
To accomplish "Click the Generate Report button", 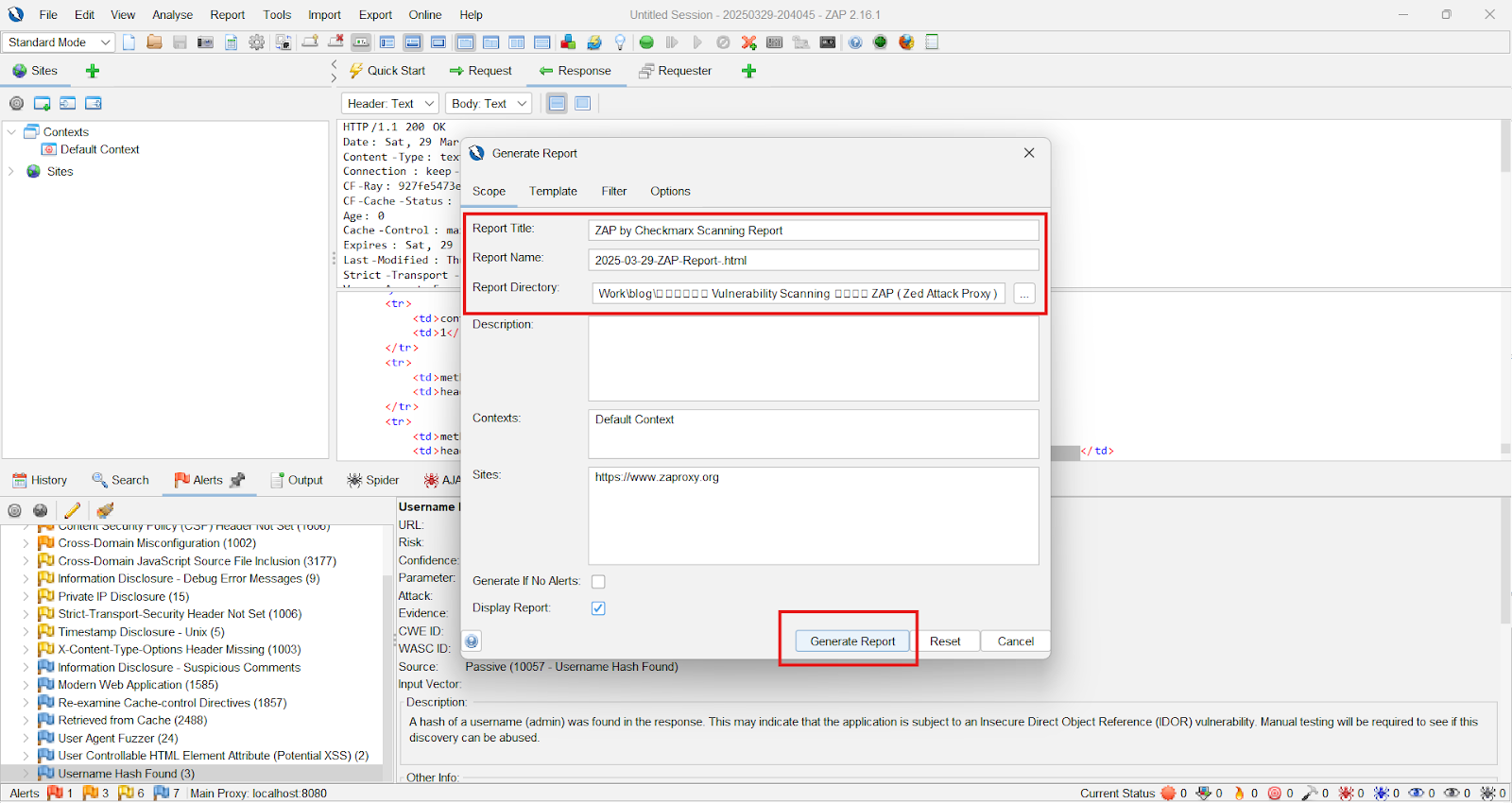I will pyautogui.click(x=852, y=641).
